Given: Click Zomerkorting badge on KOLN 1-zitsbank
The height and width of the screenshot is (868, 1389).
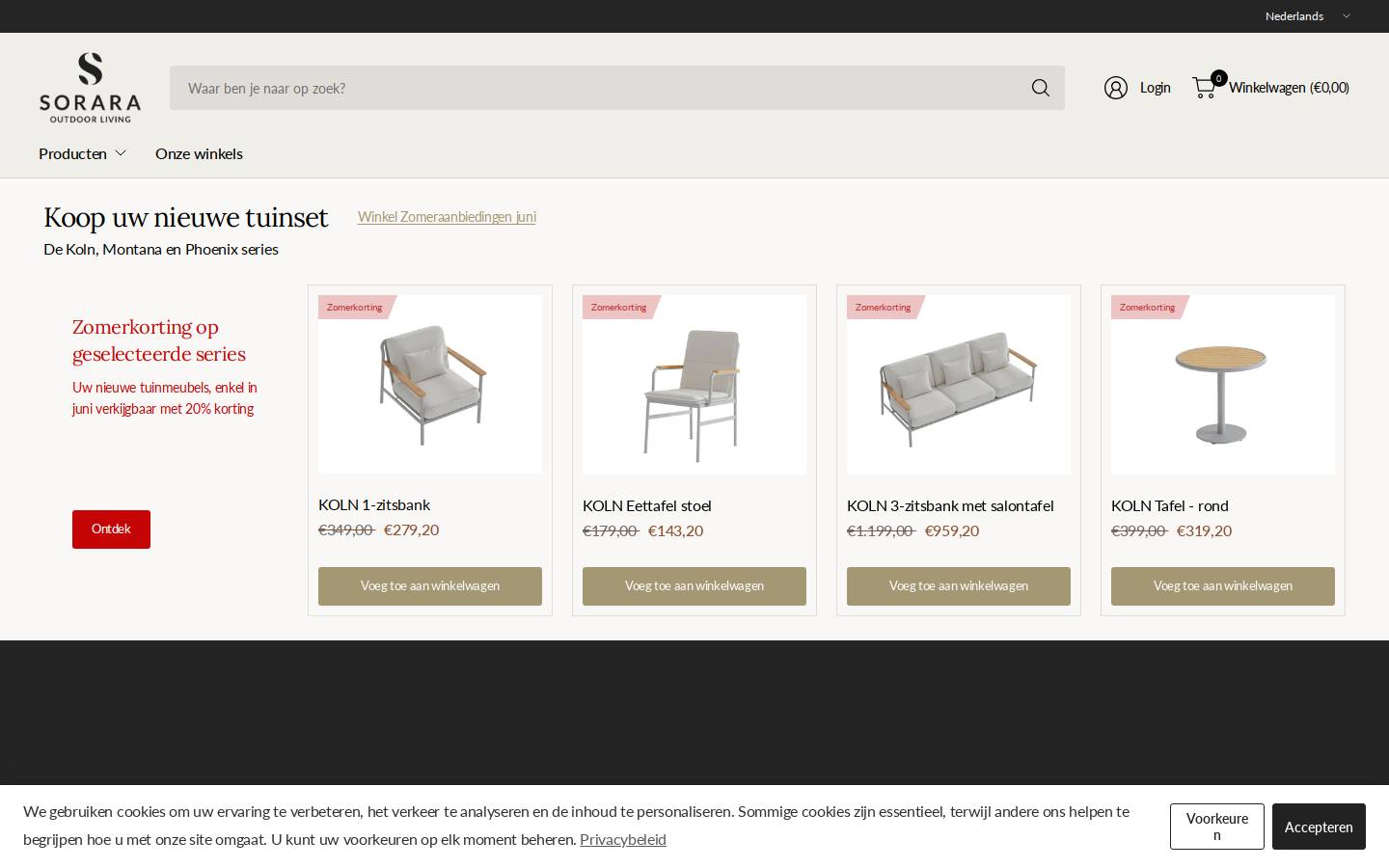Looking at the screenshot, I should 355,307.
